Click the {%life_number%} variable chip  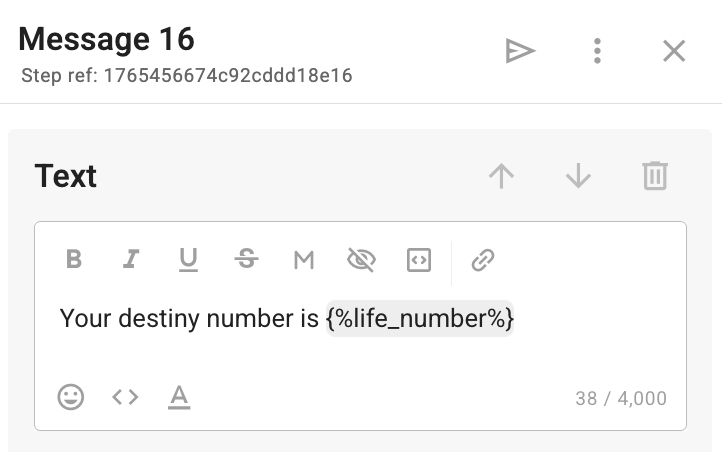420,319
